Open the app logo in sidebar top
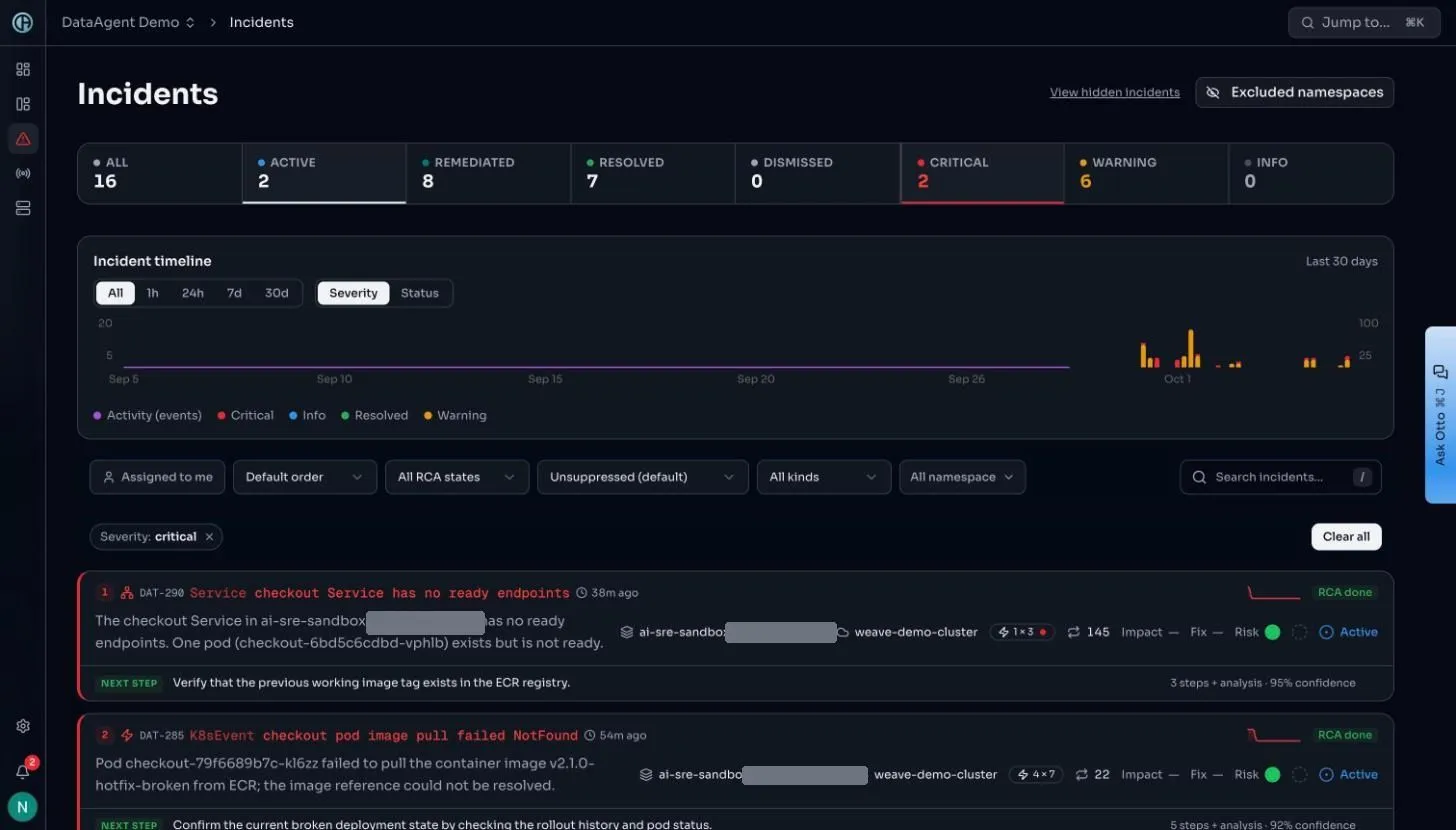1456x830 pixels. pos(22,22)
